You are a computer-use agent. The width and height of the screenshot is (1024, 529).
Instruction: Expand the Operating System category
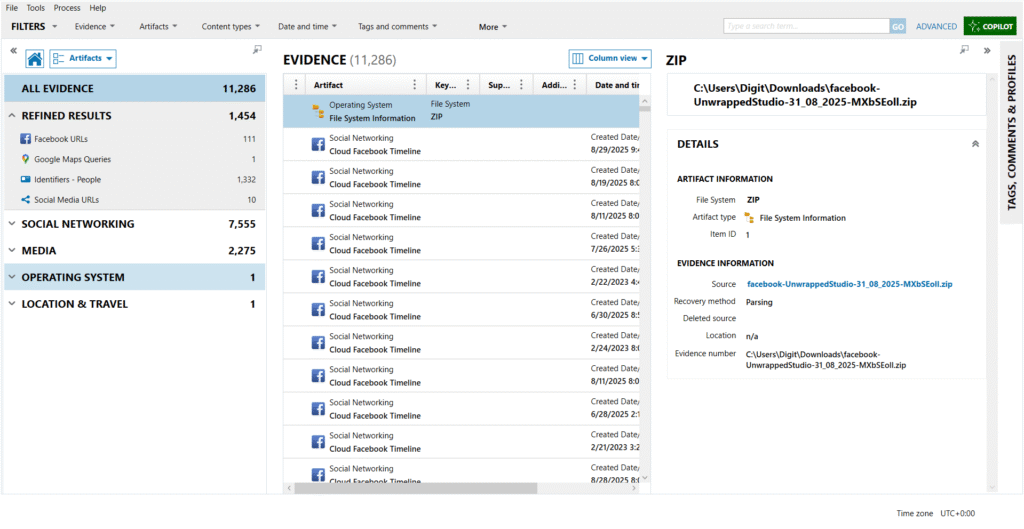point(12,278)
